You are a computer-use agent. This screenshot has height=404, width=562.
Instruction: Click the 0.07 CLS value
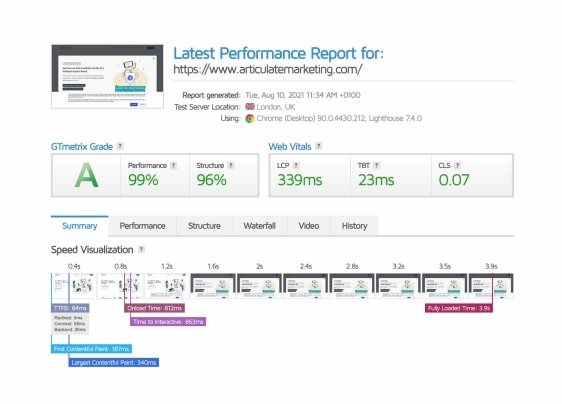coord(454,180)
